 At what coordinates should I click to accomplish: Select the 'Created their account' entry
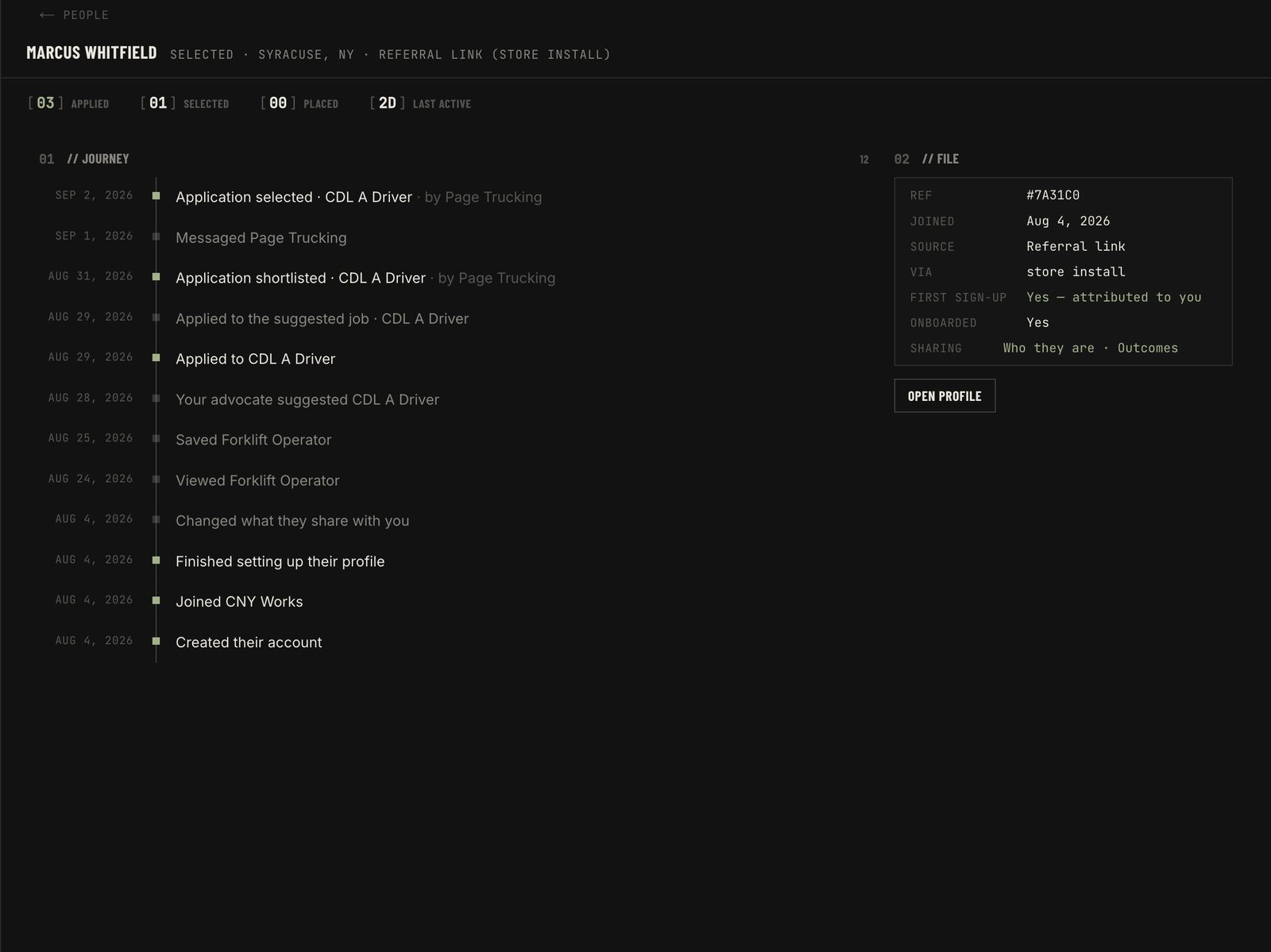[249, 642]
